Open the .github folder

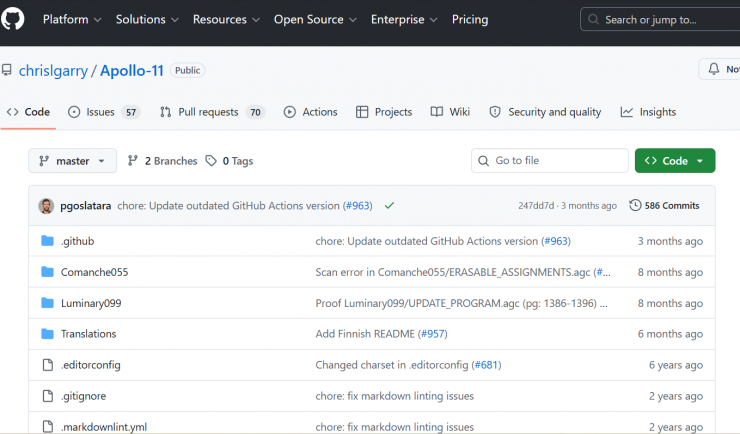(x=77, y=241)
